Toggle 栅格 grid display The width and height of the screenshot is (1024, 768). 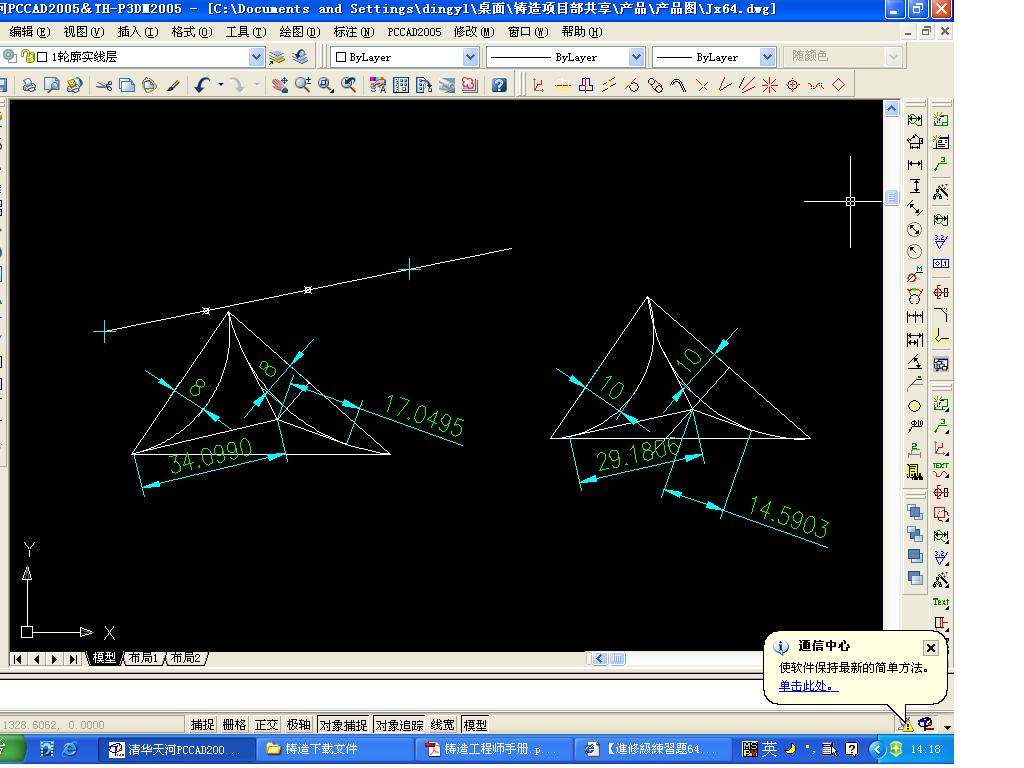[x=234, y=725]
